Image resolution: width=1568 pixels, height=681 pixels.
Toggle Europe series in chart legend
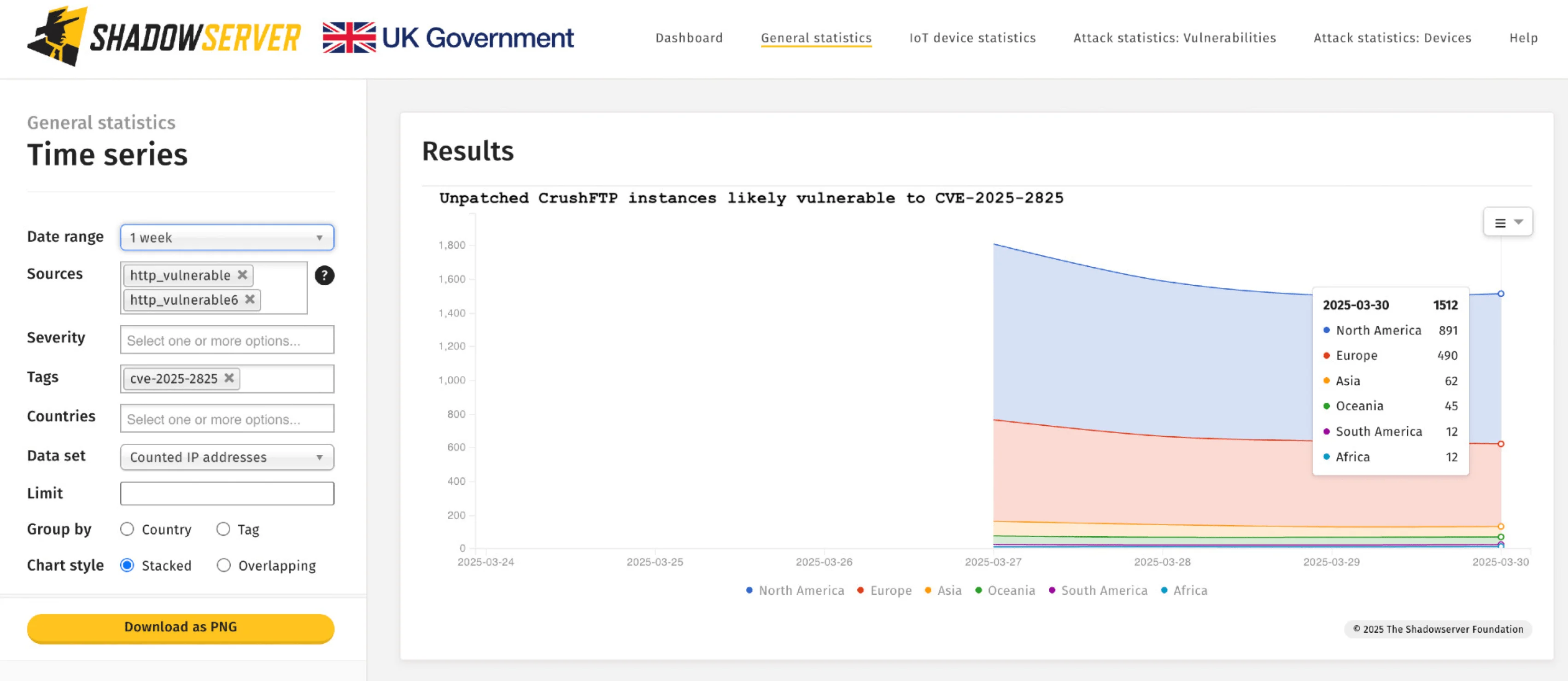884,590
